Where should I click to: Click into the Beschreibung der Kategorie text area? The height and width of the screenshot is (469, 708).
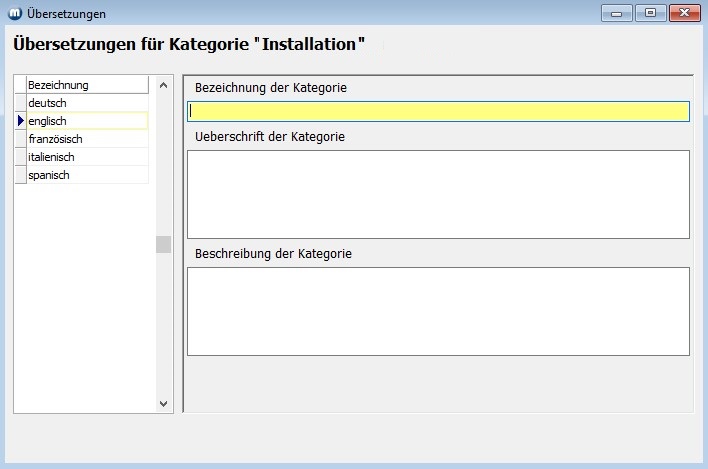pyautogui.click(x=438, y=311)
